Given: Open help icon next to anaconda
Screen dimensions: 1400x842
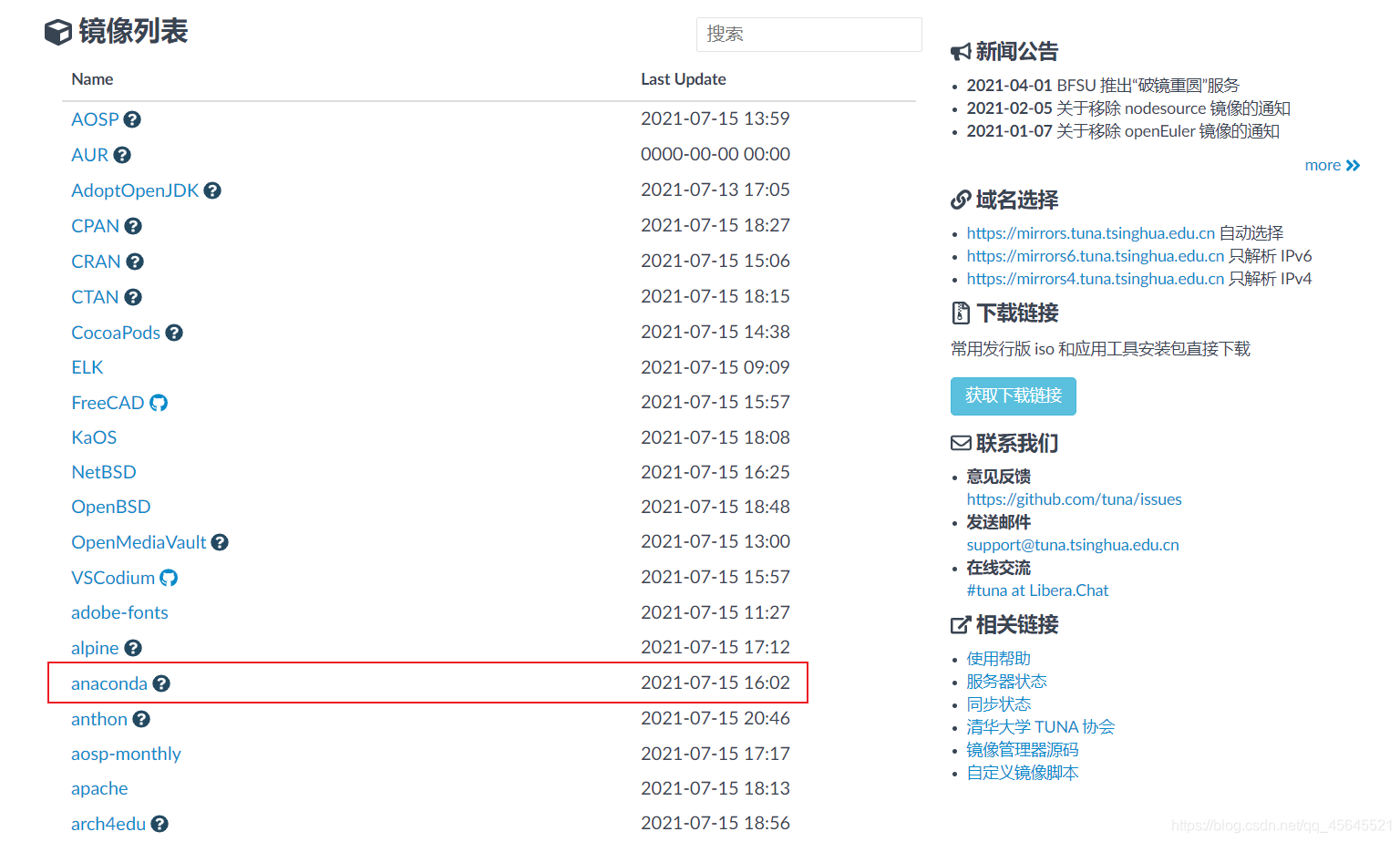Looking at the screenshot, I should click(161, 683).
